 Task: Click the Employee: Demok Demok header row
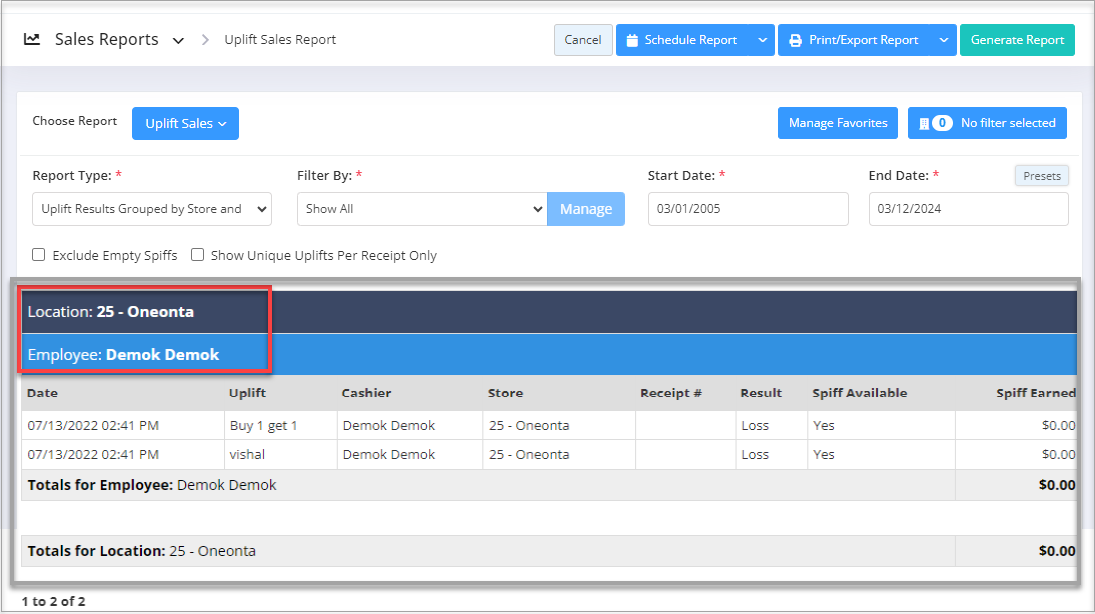[x=549, y=354]
